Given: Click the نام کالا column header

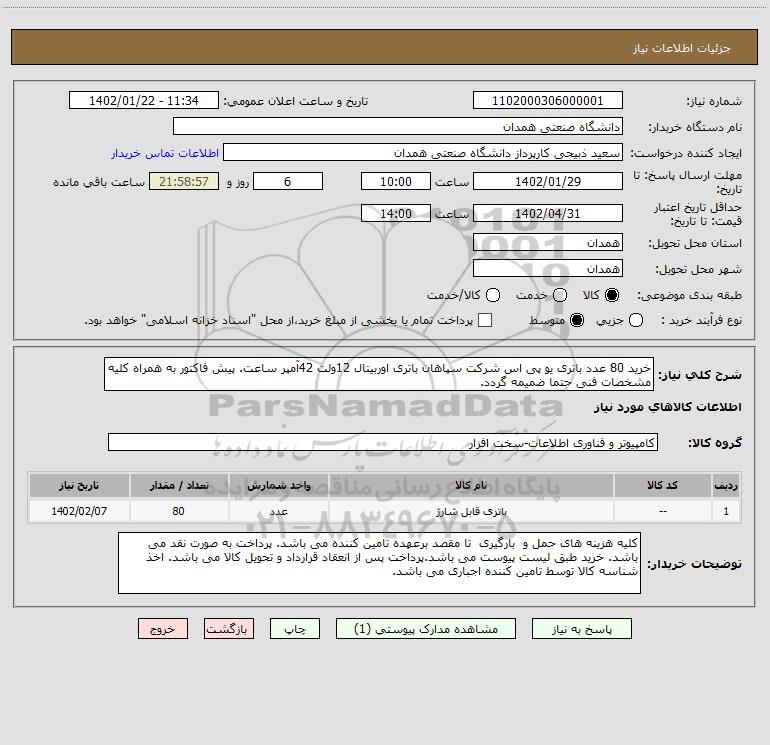Looking at the screenshot, I should coord(471,485).
